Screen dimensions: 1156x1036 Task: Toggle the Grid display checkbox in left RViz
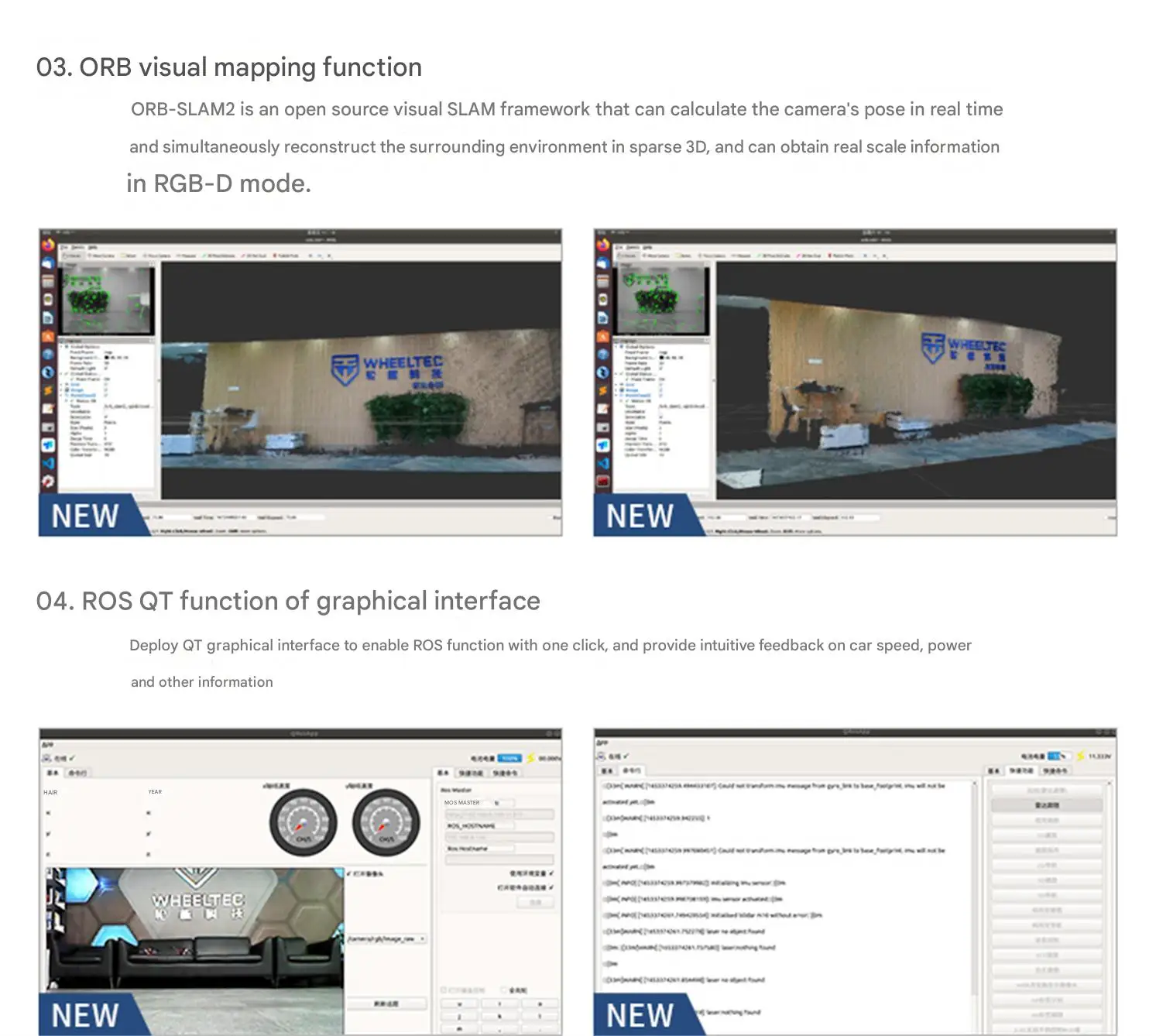(108, 384)
